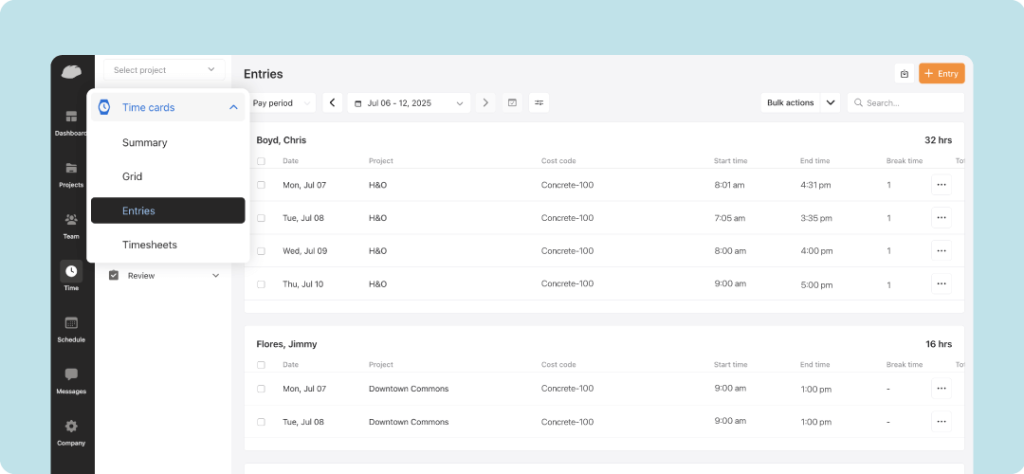This screenshot has height=474, width=1024.
Task: Select Summary in Time cards menu
Action: pyautogui.click(x=145, y=143)
